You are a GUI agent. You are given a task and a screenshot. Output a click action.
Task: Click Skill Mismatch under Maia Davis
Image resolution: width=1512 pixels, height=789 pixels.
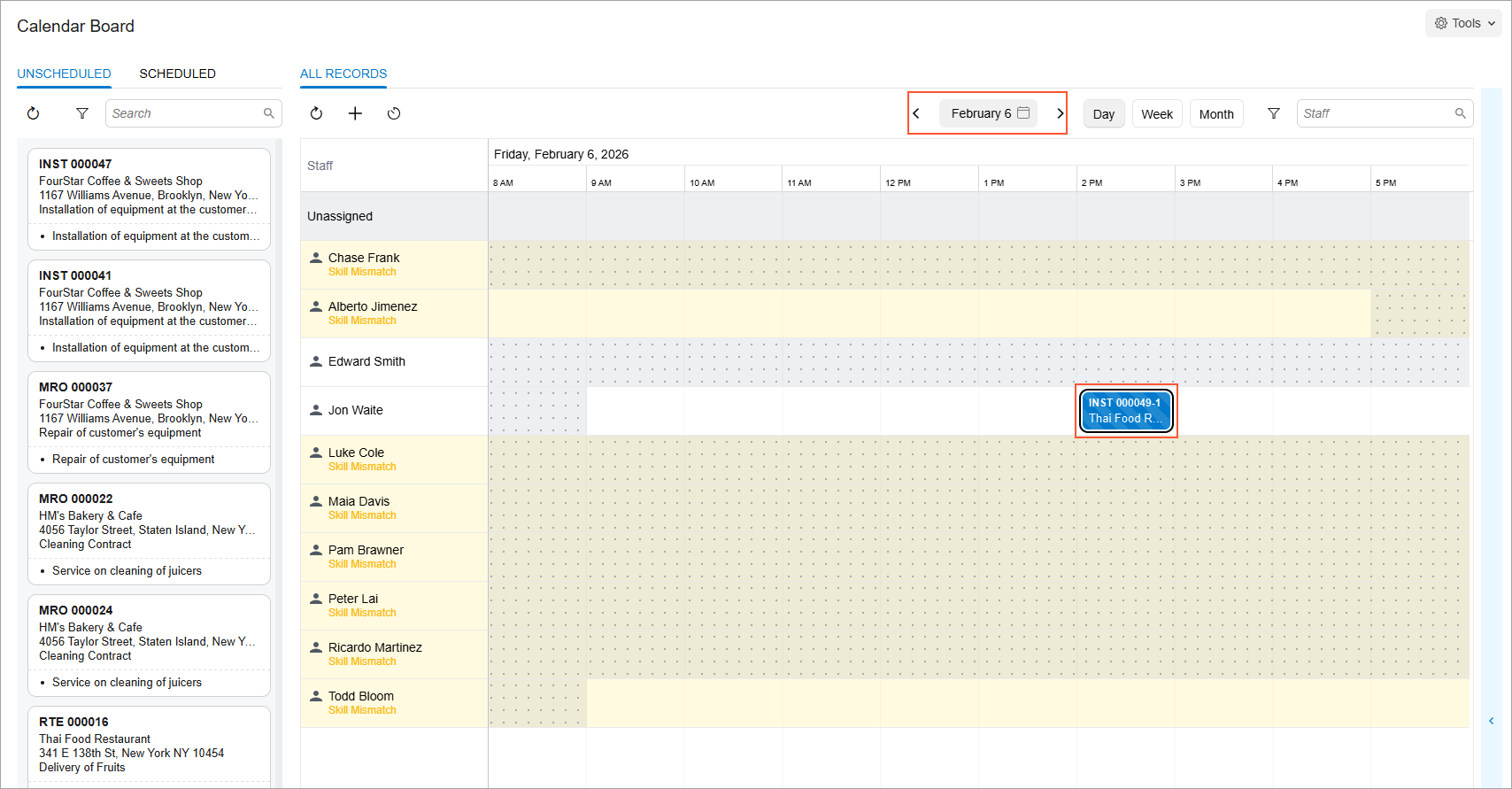(x=362, y=515)
